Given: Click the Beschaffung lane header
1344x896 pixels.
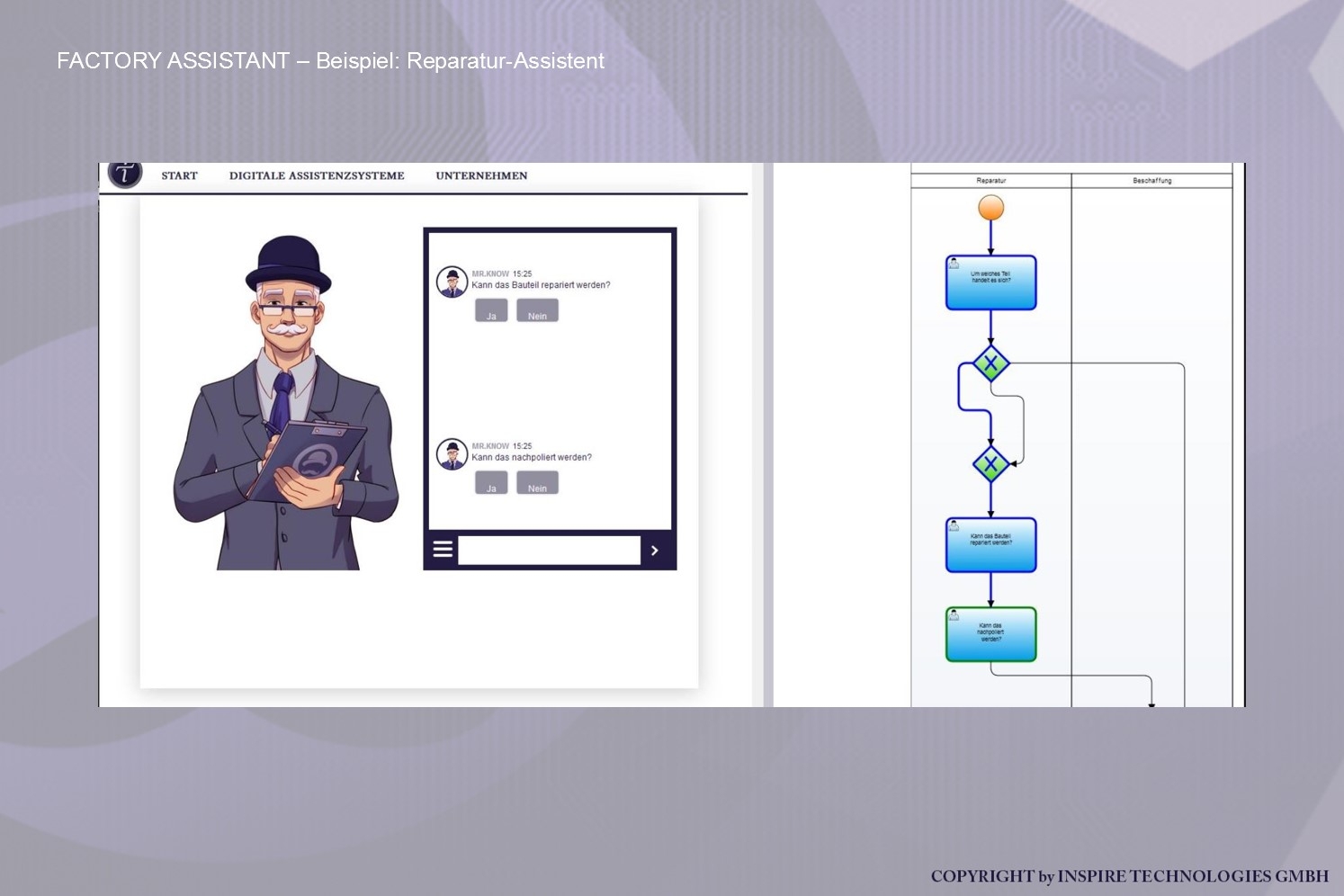Looking at the screenshot, I should click(x=1152, y=181).
